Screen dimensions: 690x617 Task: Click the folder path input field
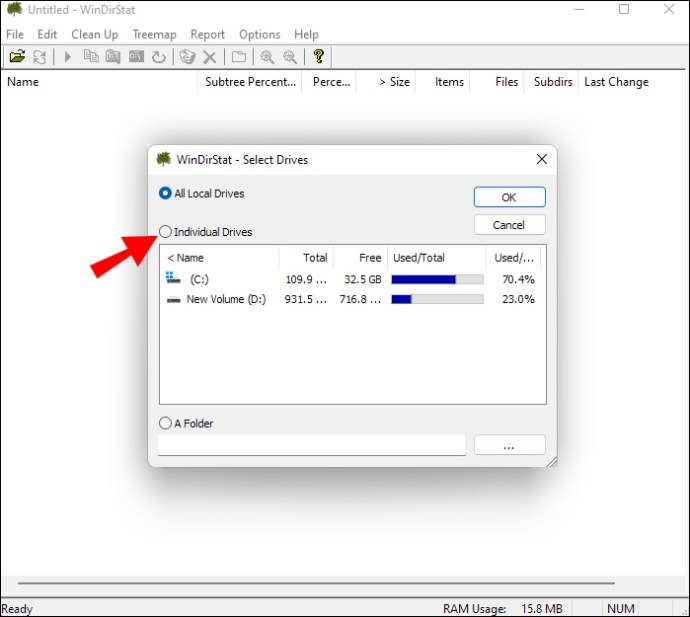pos(312,445)
